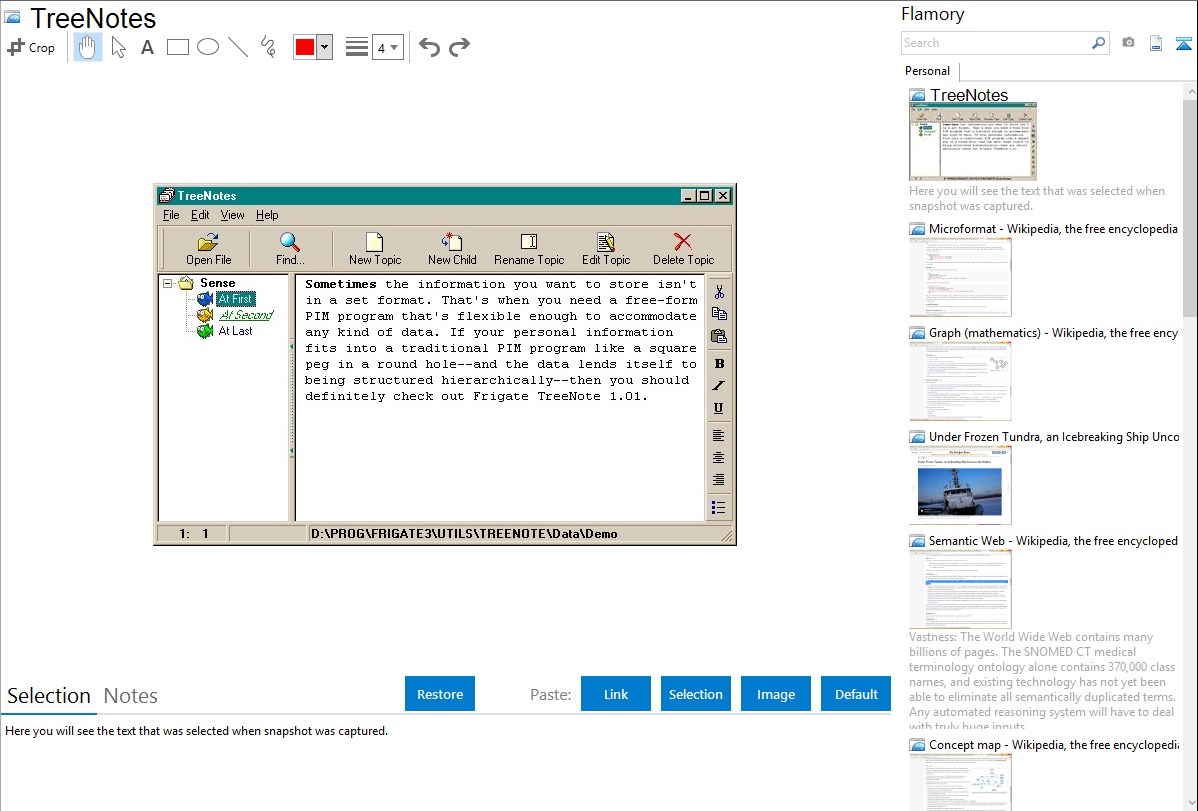Click the Paste Image button
This screenshot has height=811, width=1198.
[775, 694]
